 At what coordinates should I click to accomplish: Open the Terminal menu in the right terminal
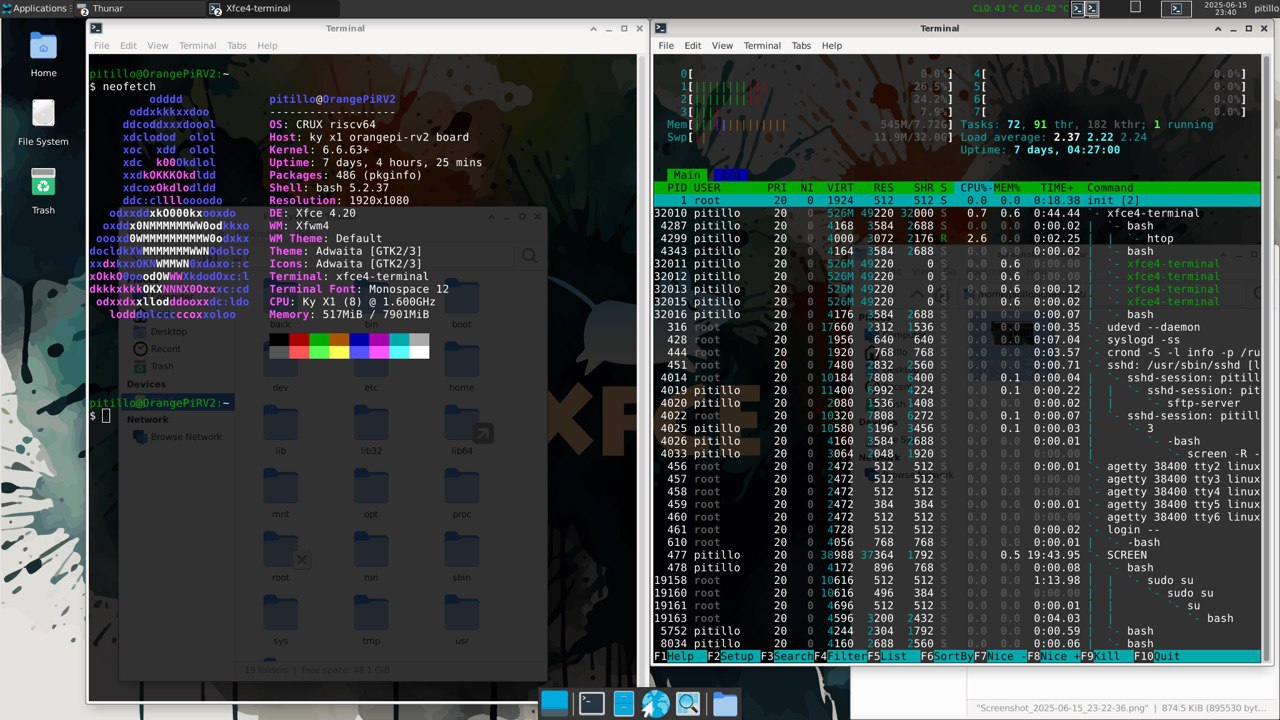pyautogui.click(x=762, y=45)
